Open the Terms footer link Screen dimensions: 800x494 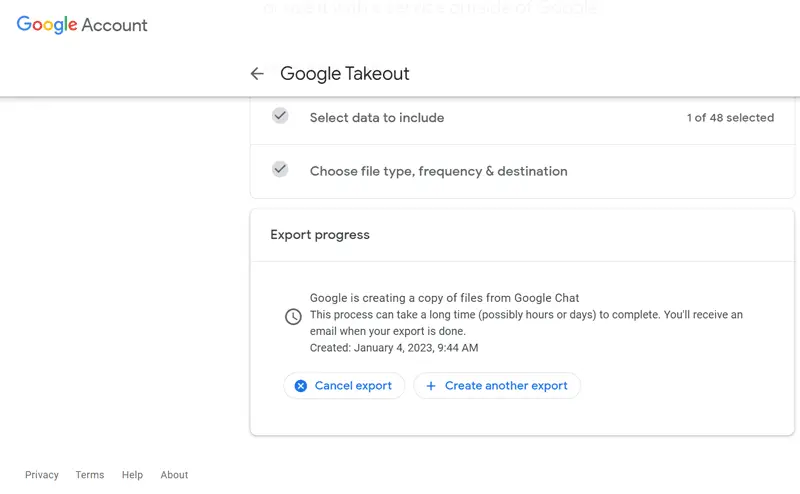pos(90,475)
